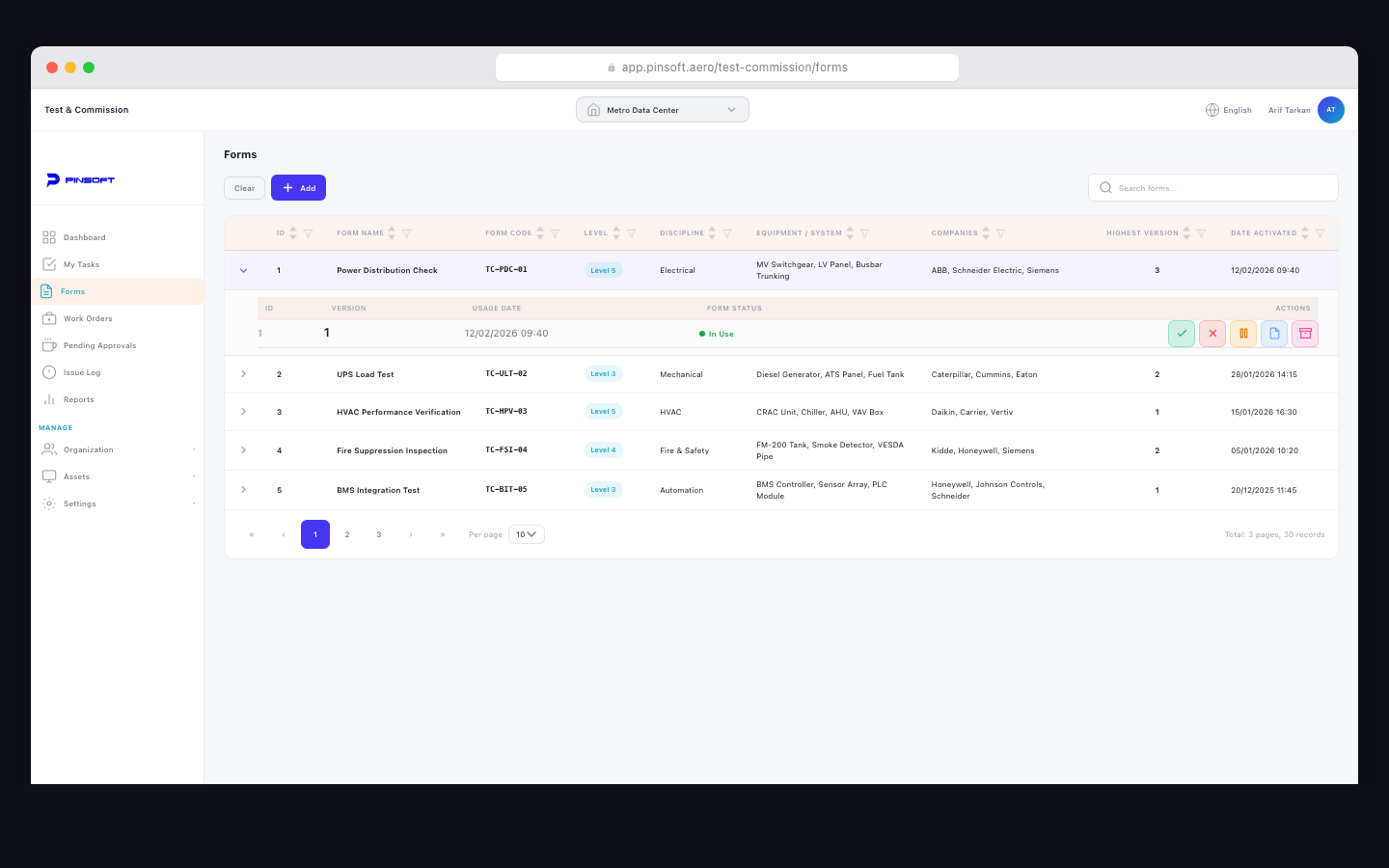Click the blue document action icon
The height and width of the screenshot is (868, 1389).
1274,334
